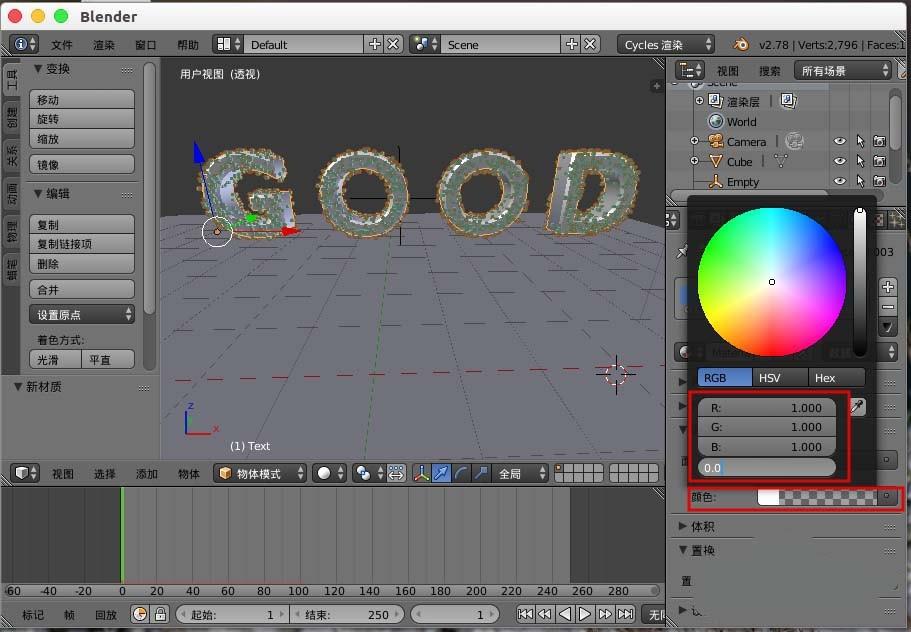
Task: Disable Cube selectability arrow in outliner
Action: pos(861,161)
